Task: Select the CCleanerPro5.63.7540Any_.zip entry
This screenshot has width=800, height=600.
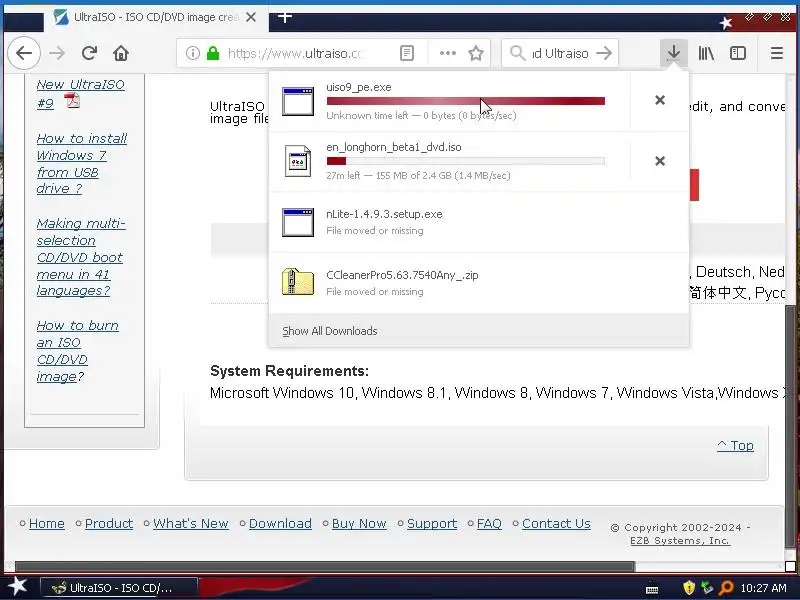Action: tap(479, 283)
